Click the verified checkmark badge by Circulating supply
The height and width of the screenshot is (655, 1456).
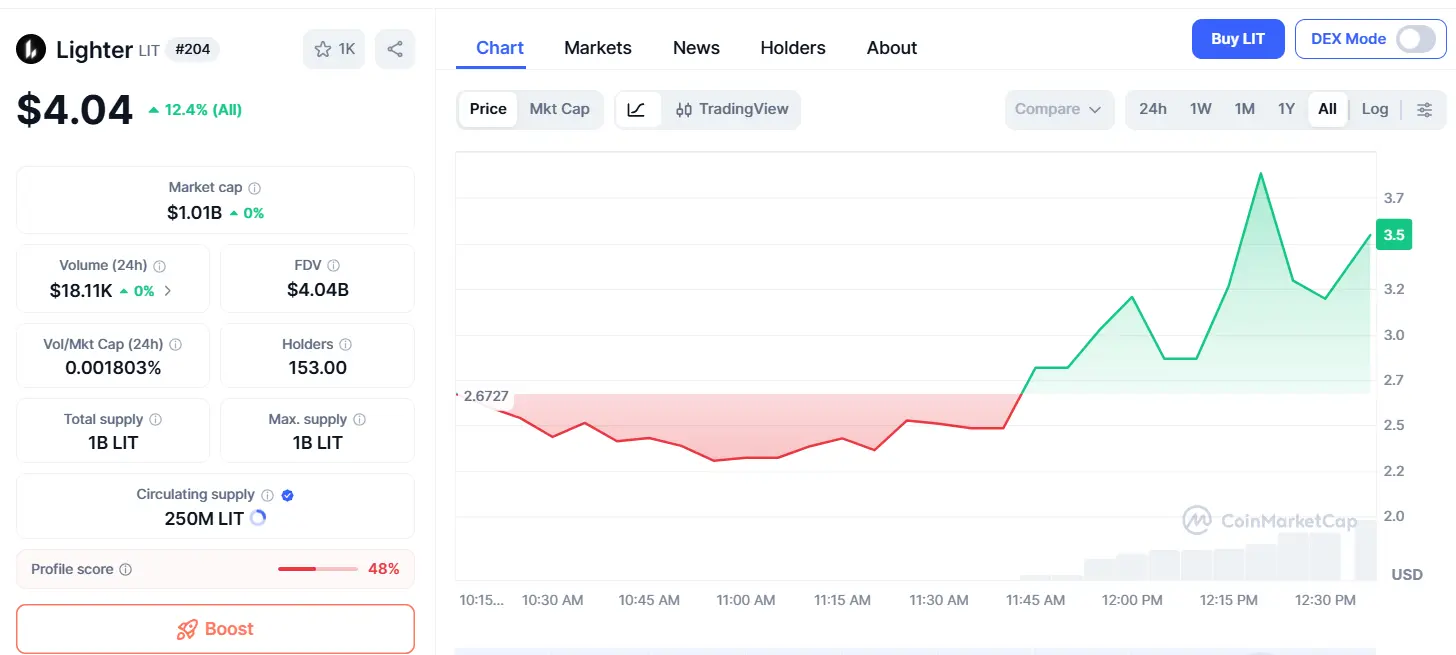click(288, 495)
